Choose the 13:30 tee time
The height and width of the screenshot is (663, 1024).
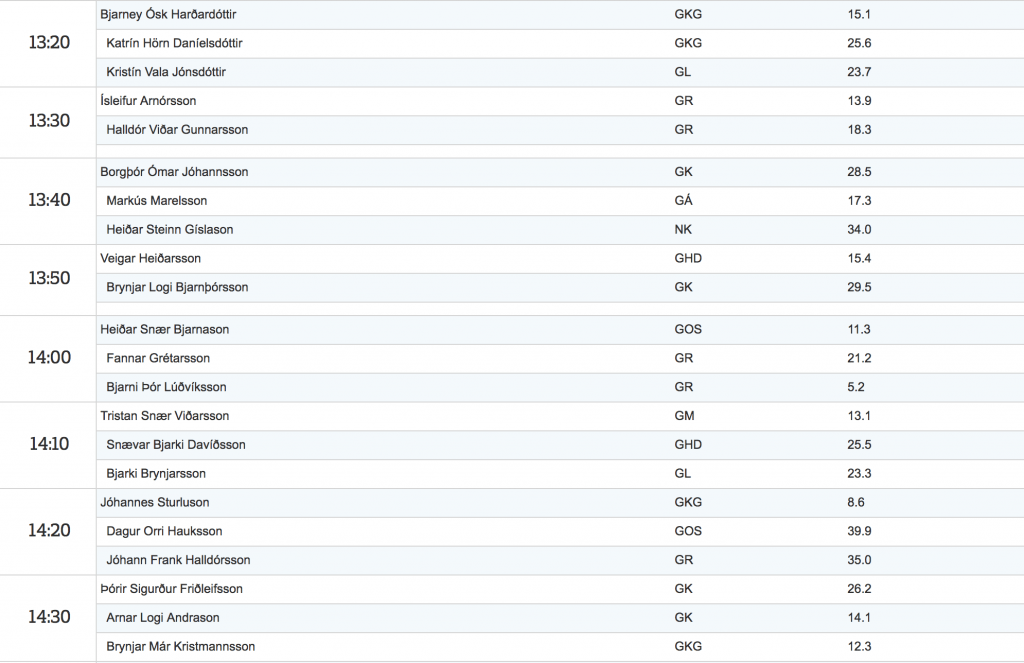tap(49, 121)
